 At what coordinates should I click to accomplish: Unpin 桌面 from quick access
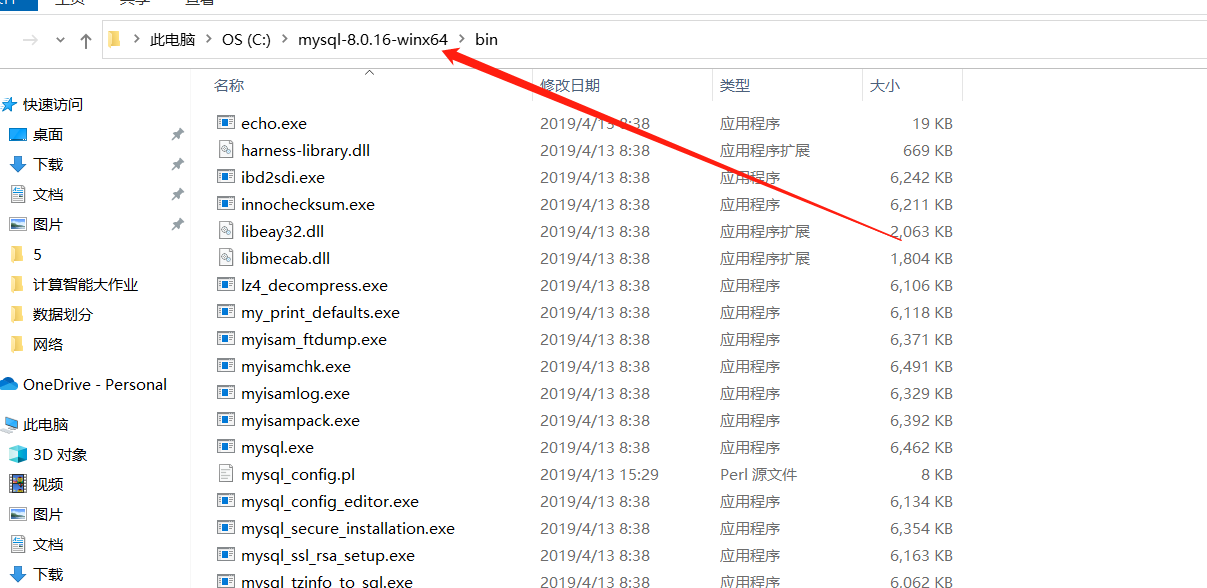(178, 134)
